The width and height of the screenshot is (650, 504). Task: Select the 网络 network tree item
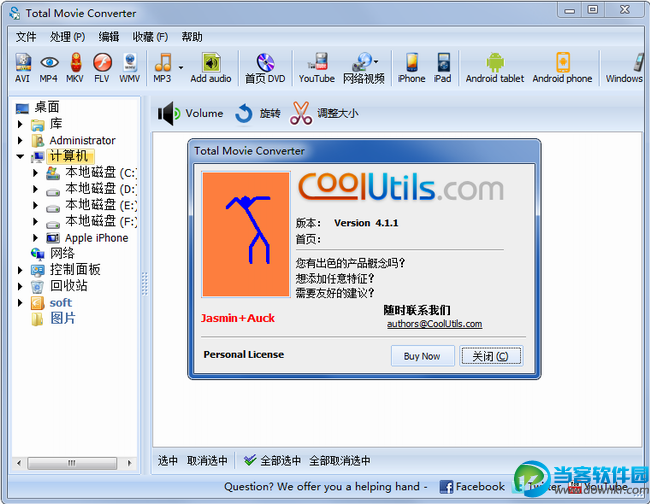(x=62, y=253)
